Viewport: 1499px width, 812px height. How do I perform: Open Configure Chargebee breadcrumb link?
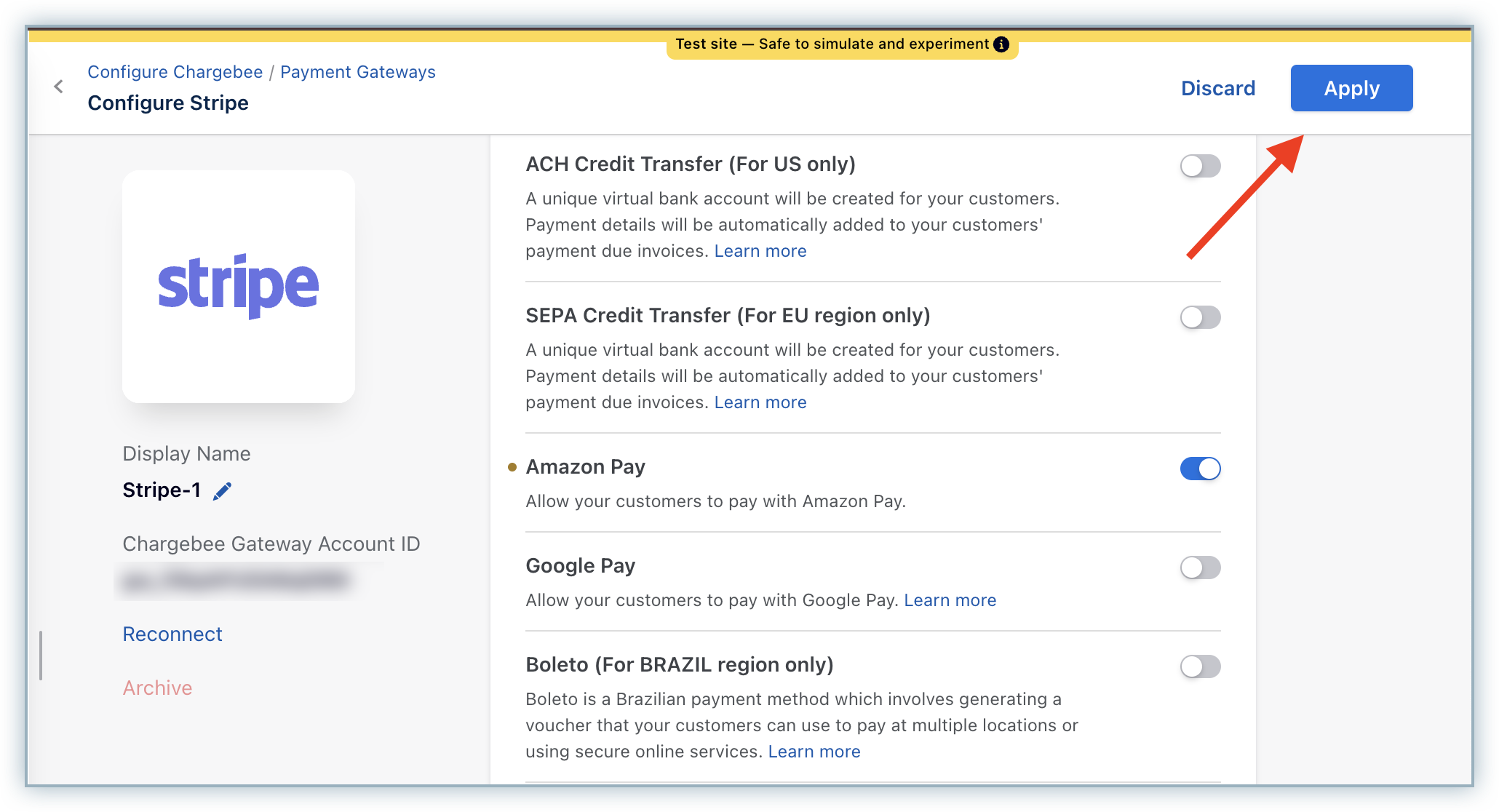(175, 72)
